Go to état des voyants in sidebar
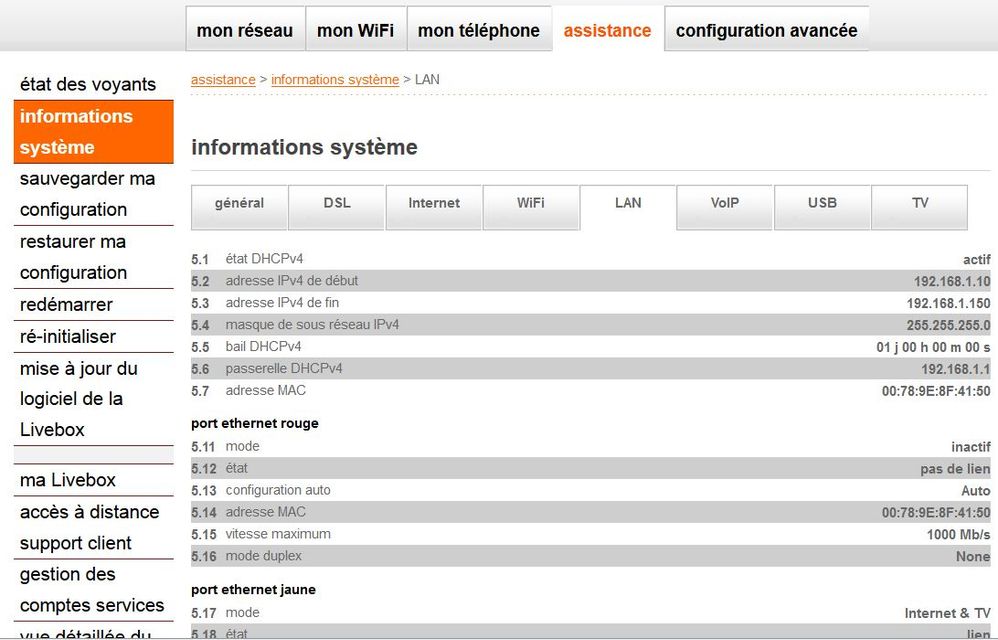This screenshot has width=998, height=640. click(x=88, y=85)
